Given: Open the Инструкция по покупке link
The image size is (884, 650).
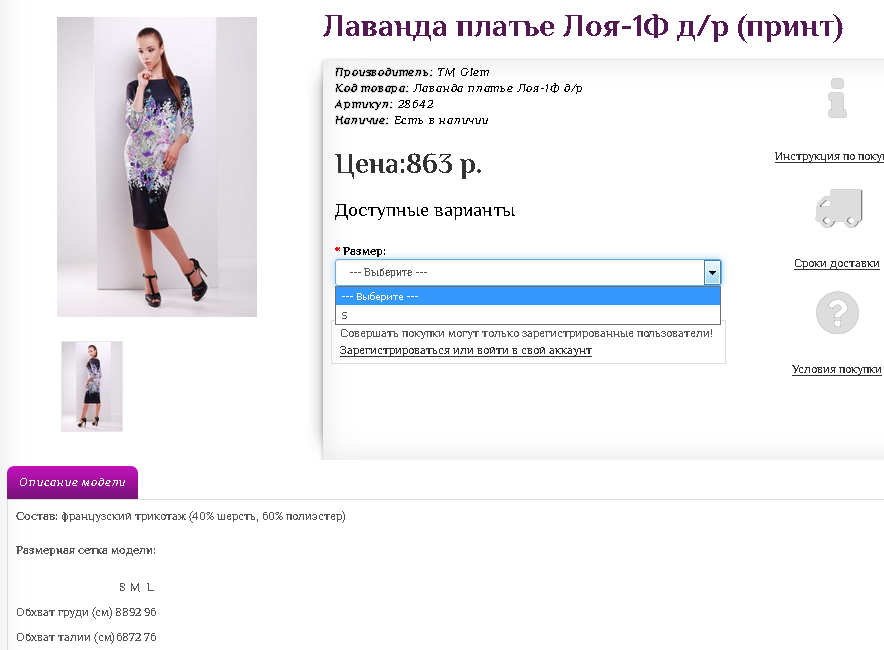Looking at the screenshot, I should (829, 157).
